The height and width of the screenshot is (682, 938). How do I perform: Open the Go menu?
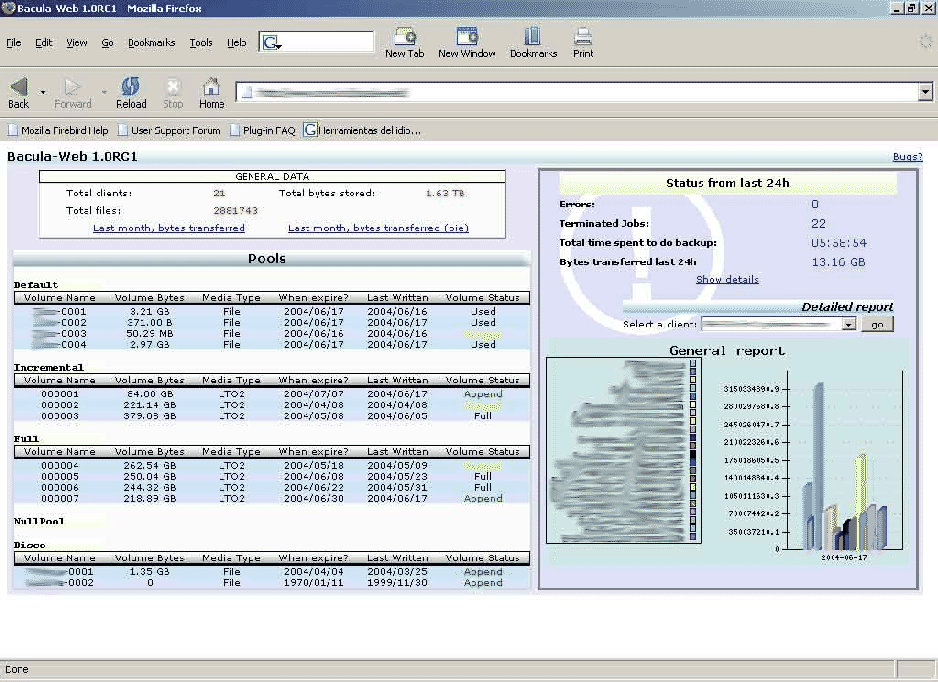(107, 42)
